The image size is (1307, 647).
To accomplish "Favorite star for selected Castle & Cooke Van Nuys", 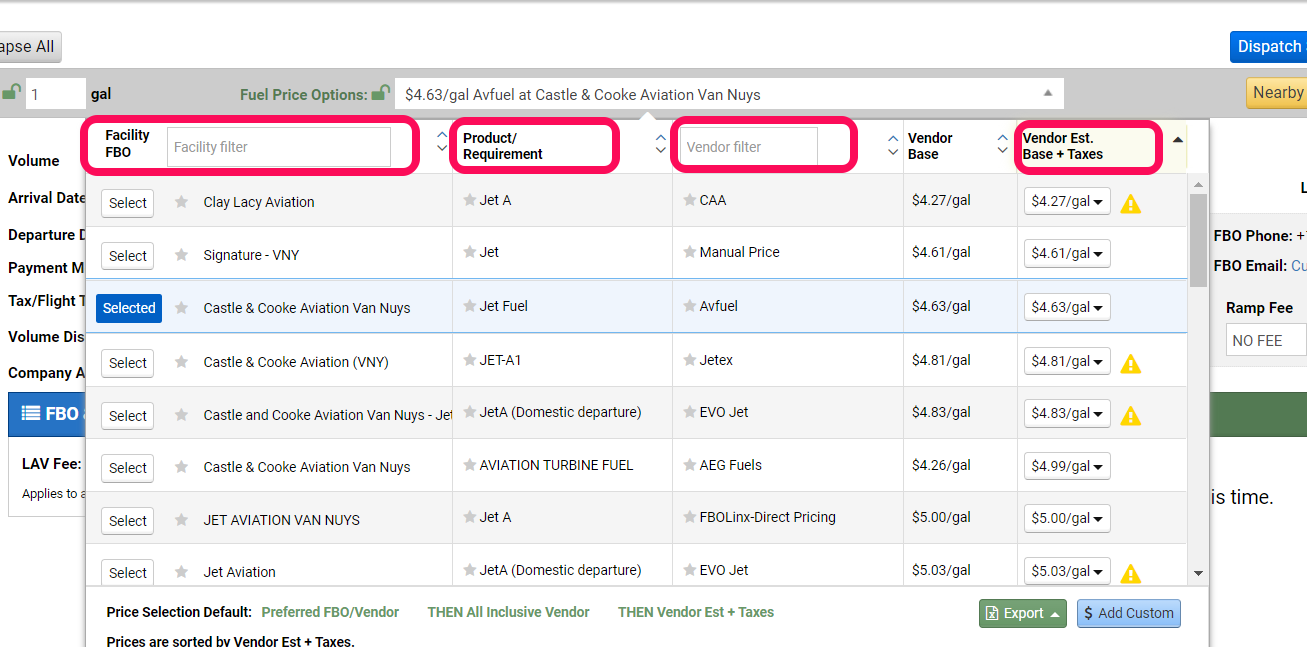I will click(181, 308).
